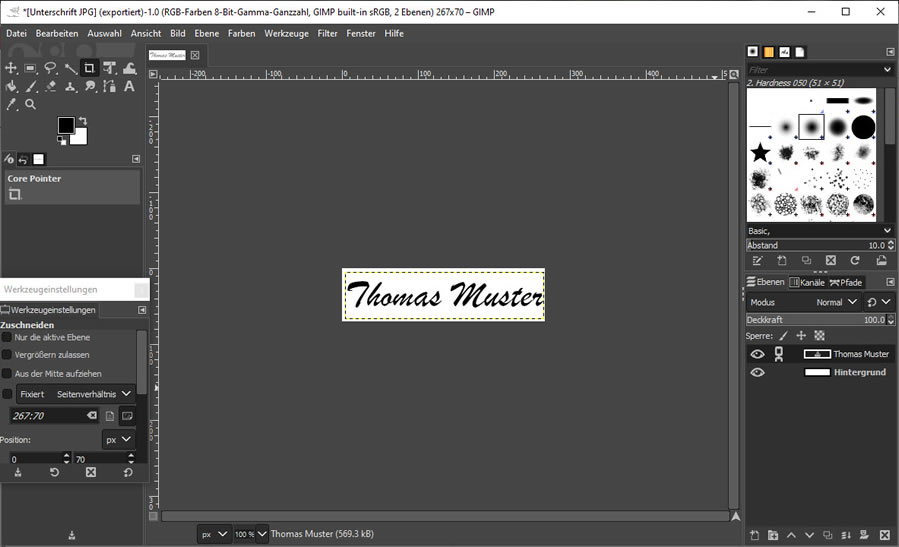The width and height of the screenshot is (899, 547).
Task: Open the brush Filter dropdown arrow
Action: [887, 70]
